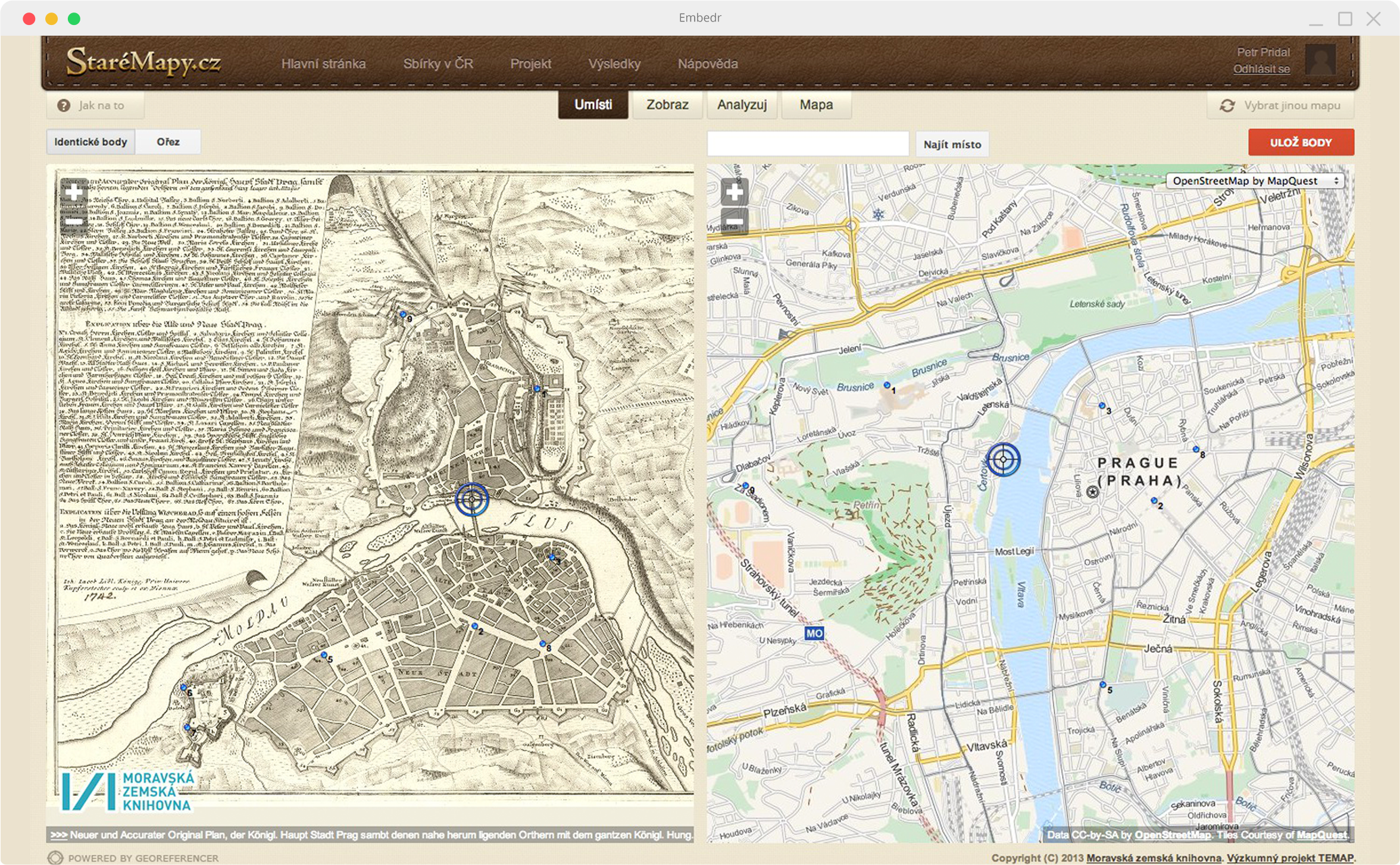Click the Moravská zemská knihovna logo
The height and width of the screenshot is (865, 1400).
pos(127,791)
